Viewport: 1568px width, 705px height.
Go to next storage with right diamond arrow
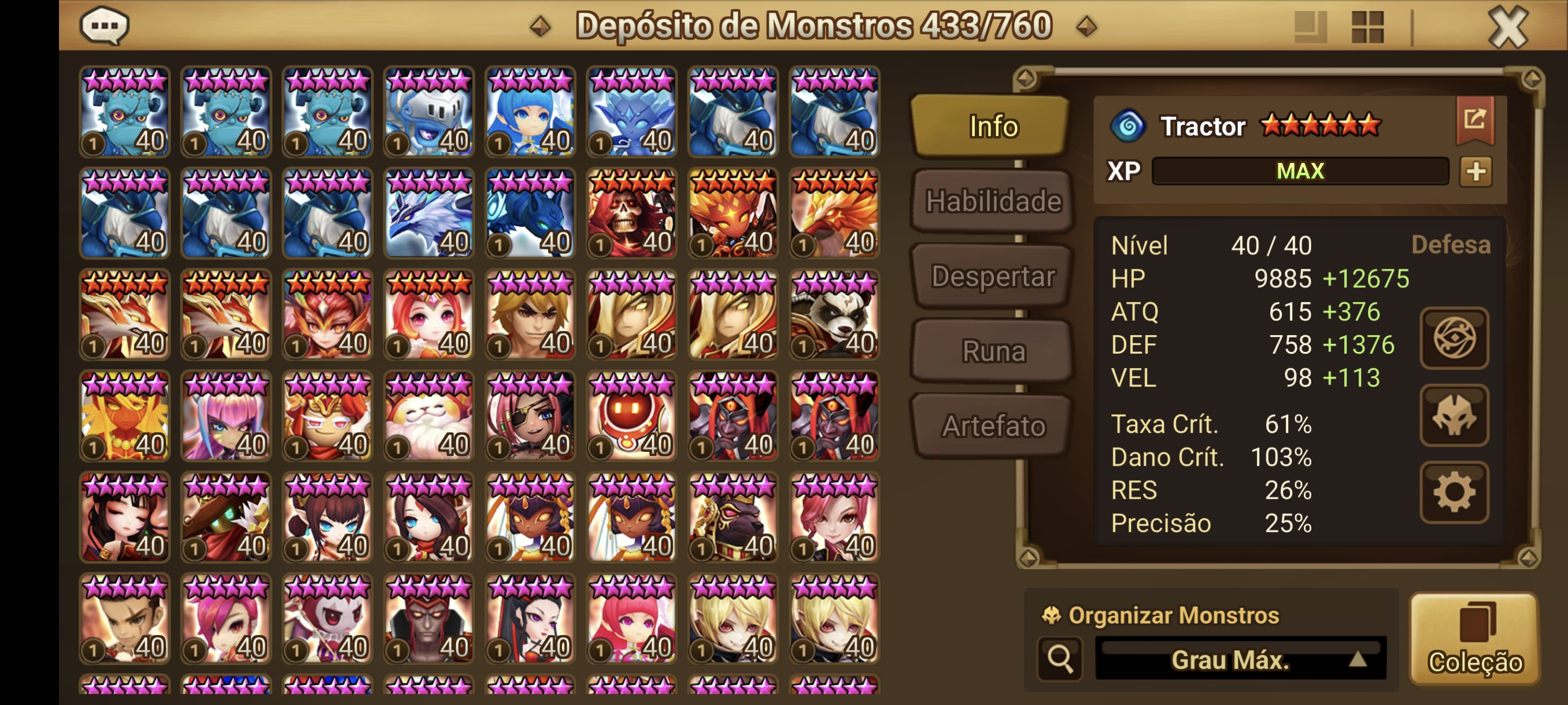pos(1086,26)
